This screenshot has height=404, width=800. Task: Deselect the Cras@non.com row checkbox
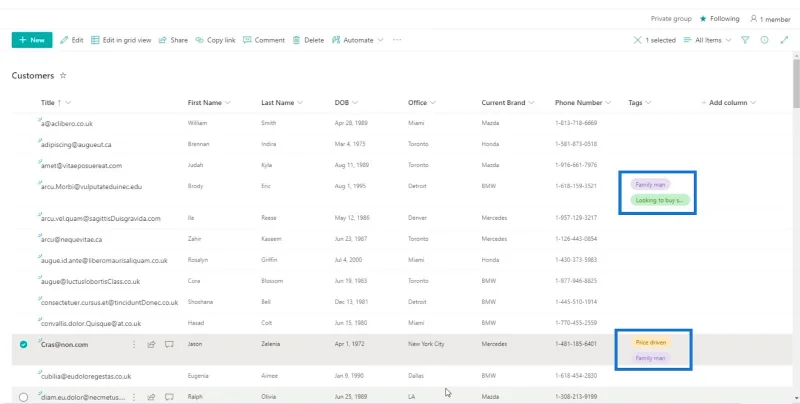tap(23, 344)
